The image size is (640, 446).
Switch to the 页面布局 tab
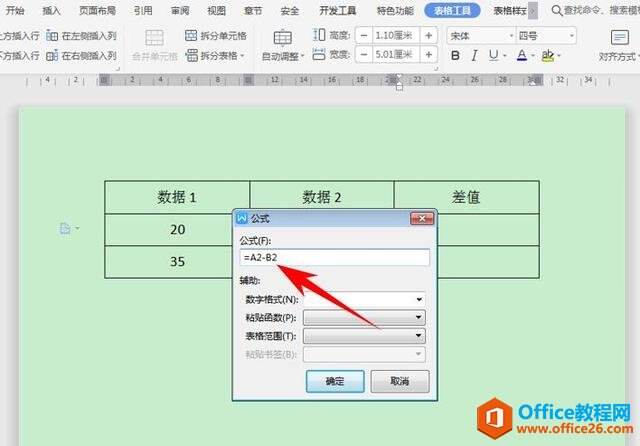click(x=97, y=10)
